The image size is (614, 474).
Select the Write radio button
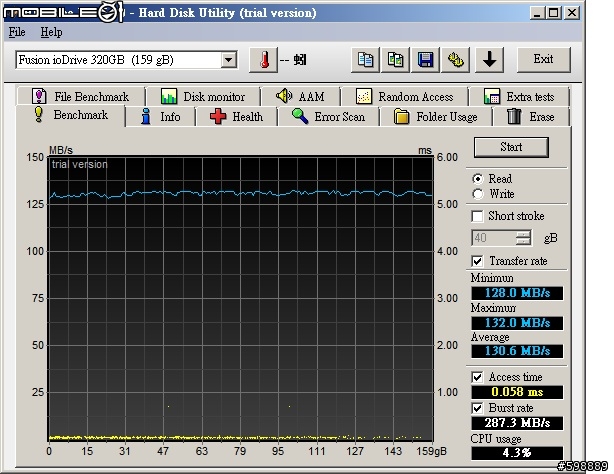[477, 194]
